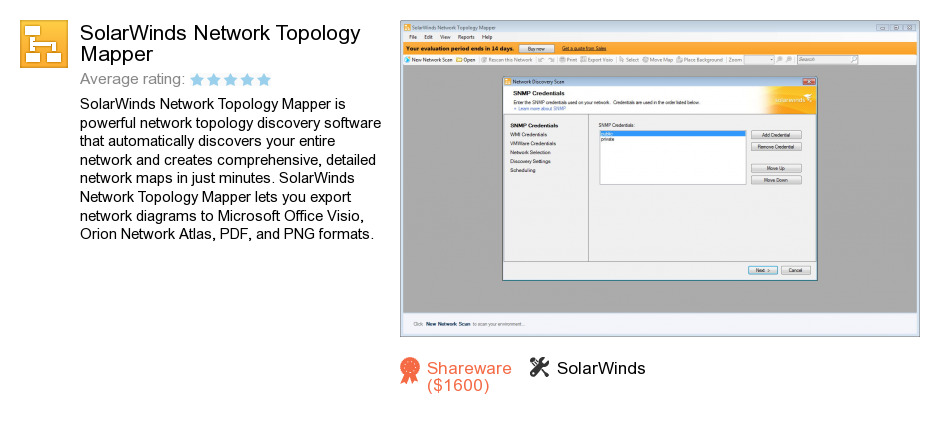Select the public credential entry
Image resolution: width=940 pixels, height=421 pixels.
click(x=673, y=134)
